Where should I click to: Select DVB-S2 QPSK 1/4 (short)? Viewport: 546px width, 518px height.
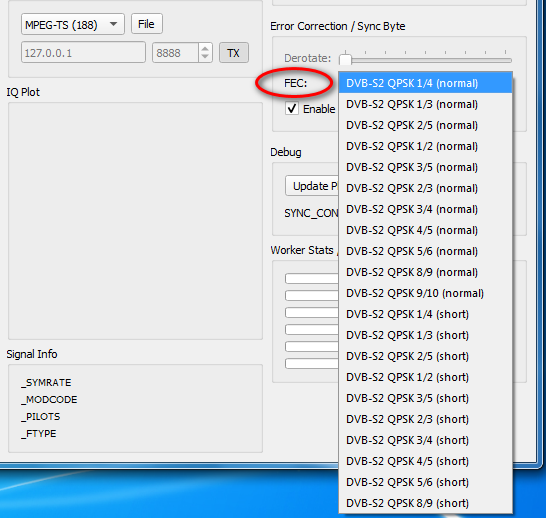[425, 314]
